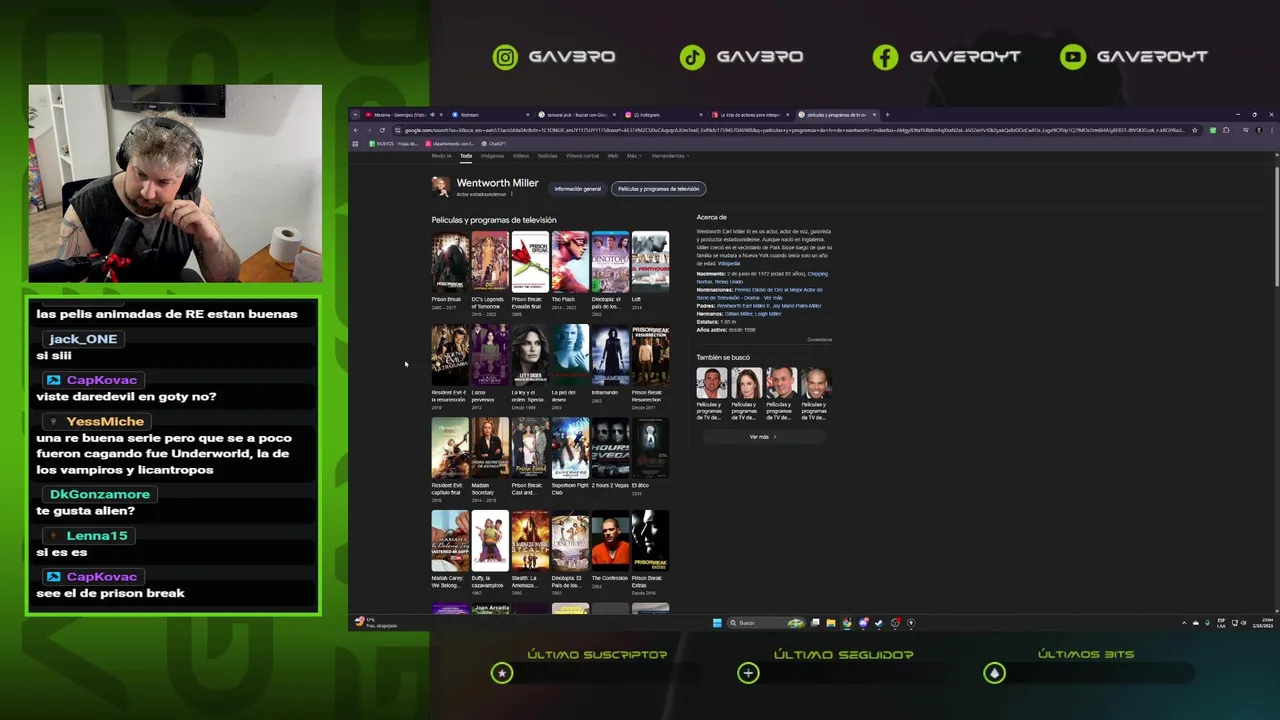Click the first person thumbnail in También se buscó
Viewport: 1280px width, 720px height.
712,382
